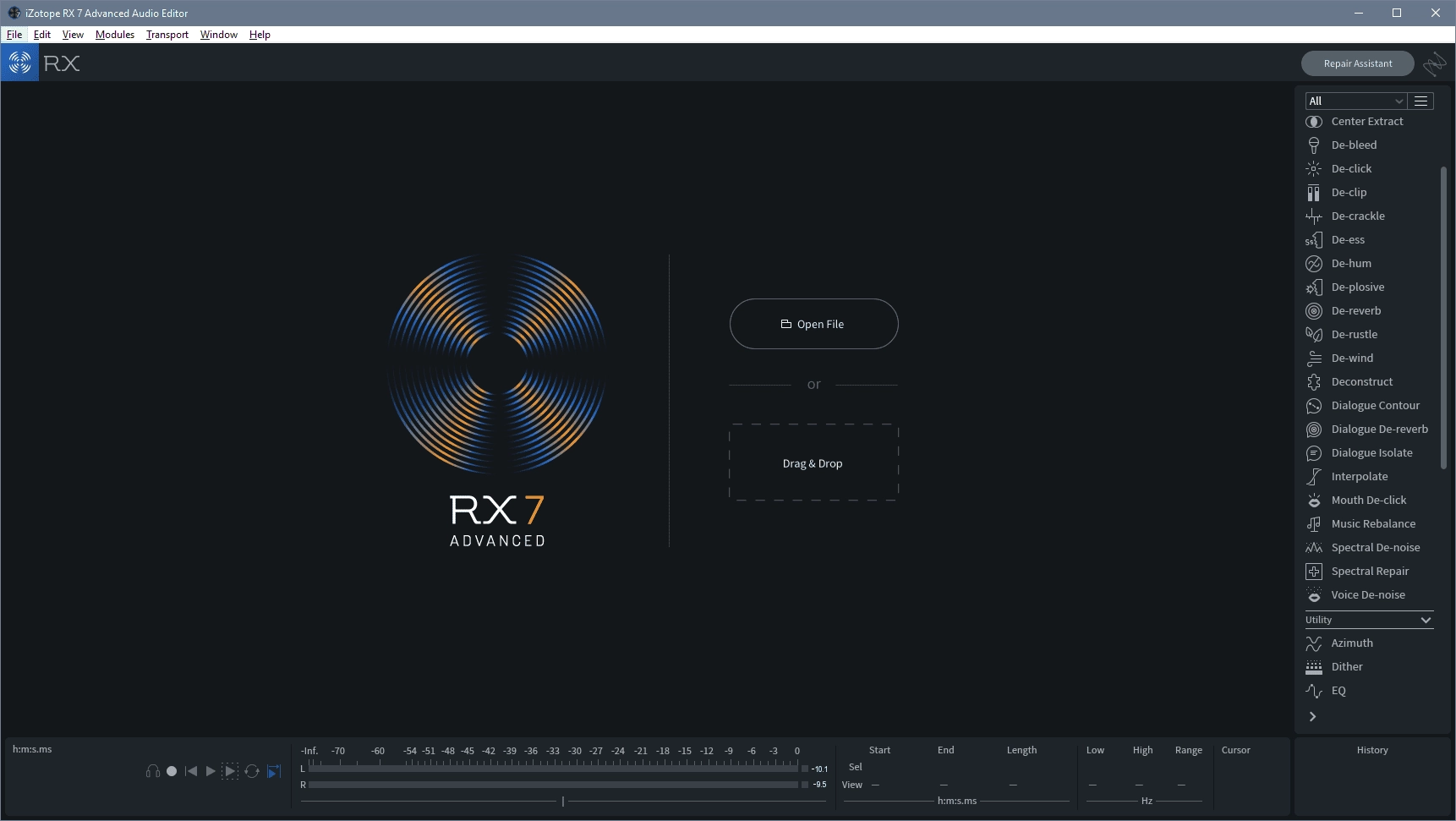Click the Drag & Drop area

tap(813, 462)
